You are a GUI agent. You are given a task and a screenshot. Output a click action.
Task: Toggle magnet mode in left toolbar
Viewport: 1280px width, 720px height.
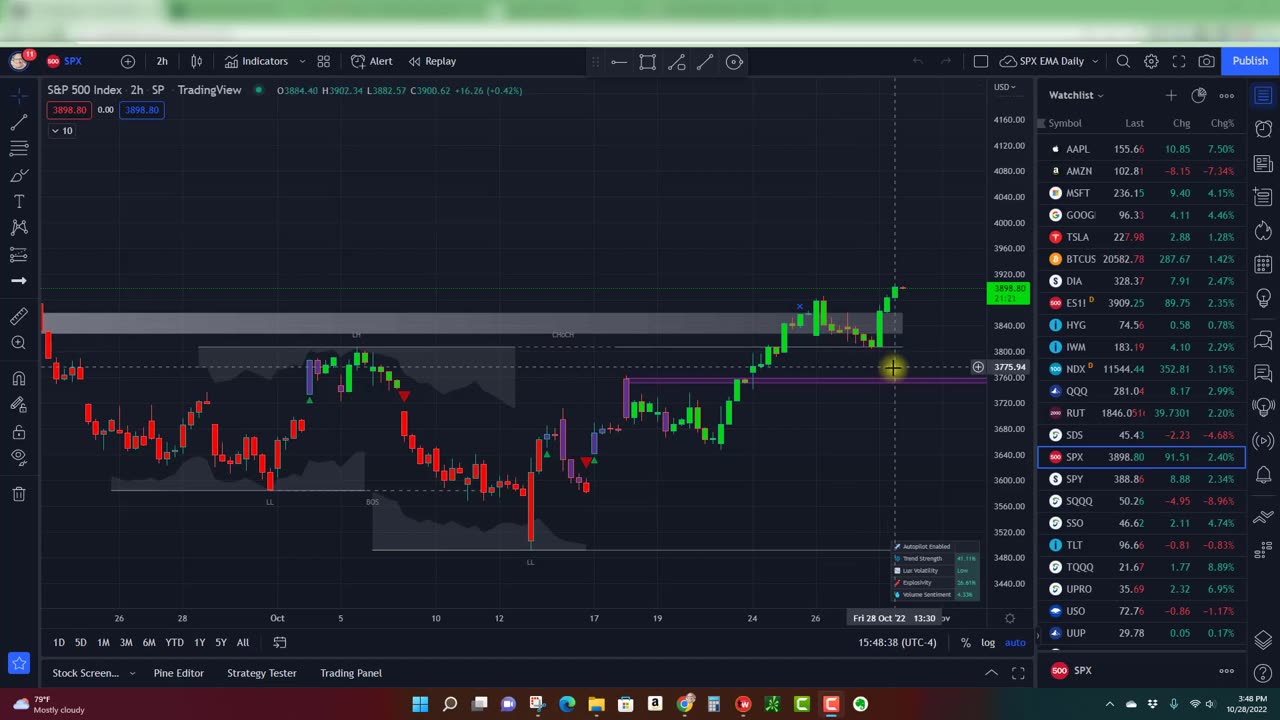18,379
